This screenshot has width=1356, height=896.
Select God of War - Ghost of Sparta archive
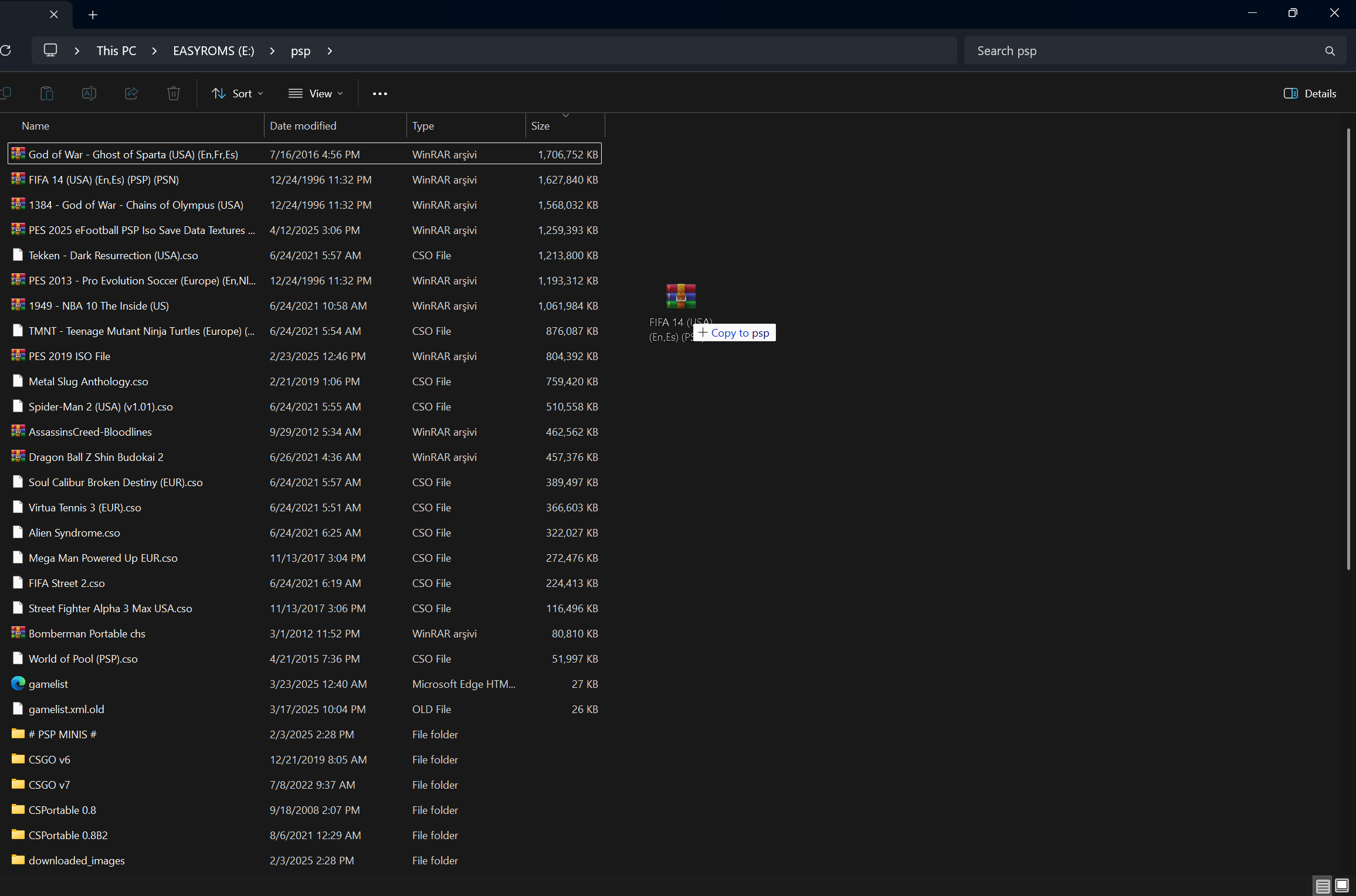click(x=304, y=154)
